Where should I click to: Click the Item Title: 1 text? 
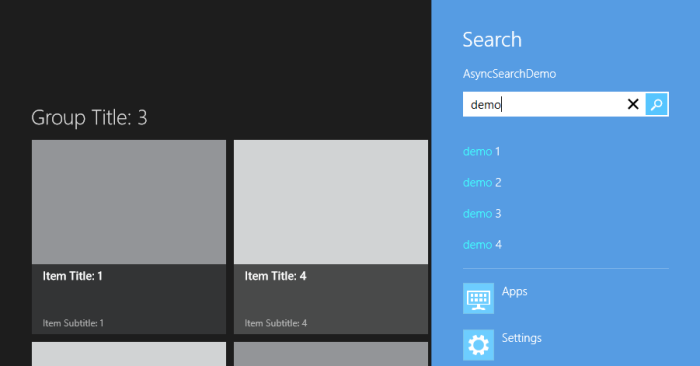(x=73, y=276)
